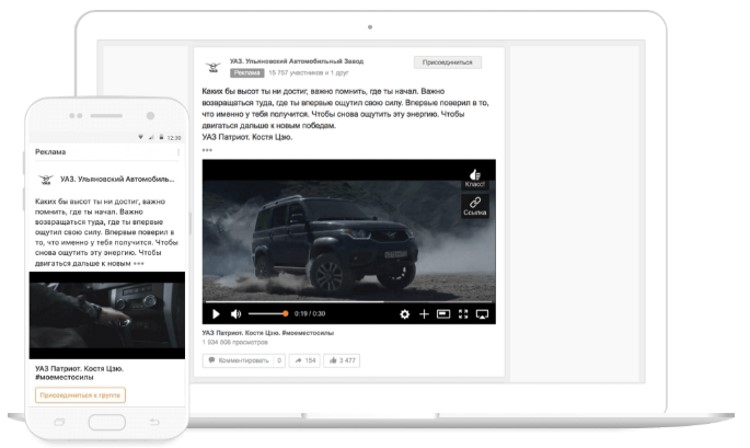Viewport: 750px width, 448px height.
Task: Tap the phone recent apps icon
Action: pos(60,422)
